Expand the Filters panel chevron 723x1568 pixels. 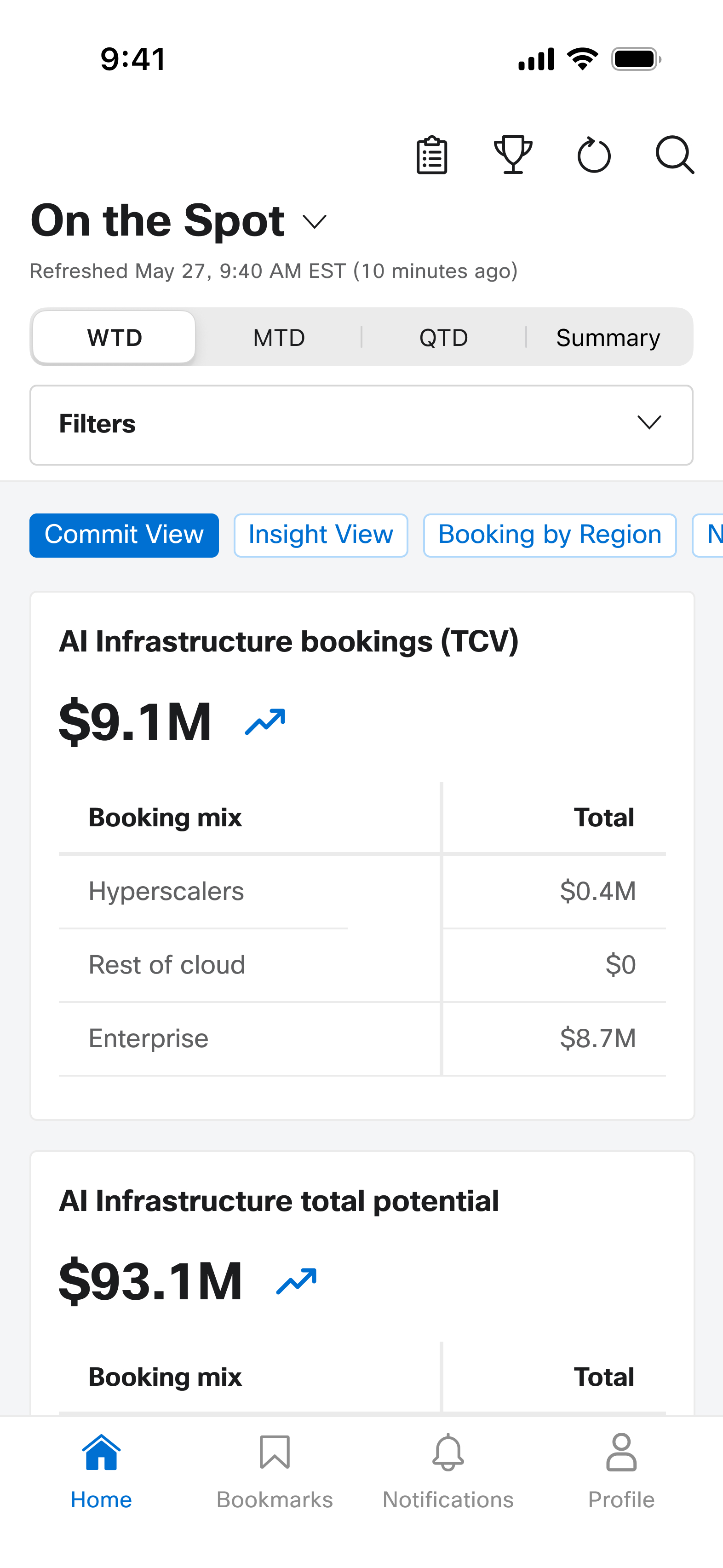click(x=649, y=422)
